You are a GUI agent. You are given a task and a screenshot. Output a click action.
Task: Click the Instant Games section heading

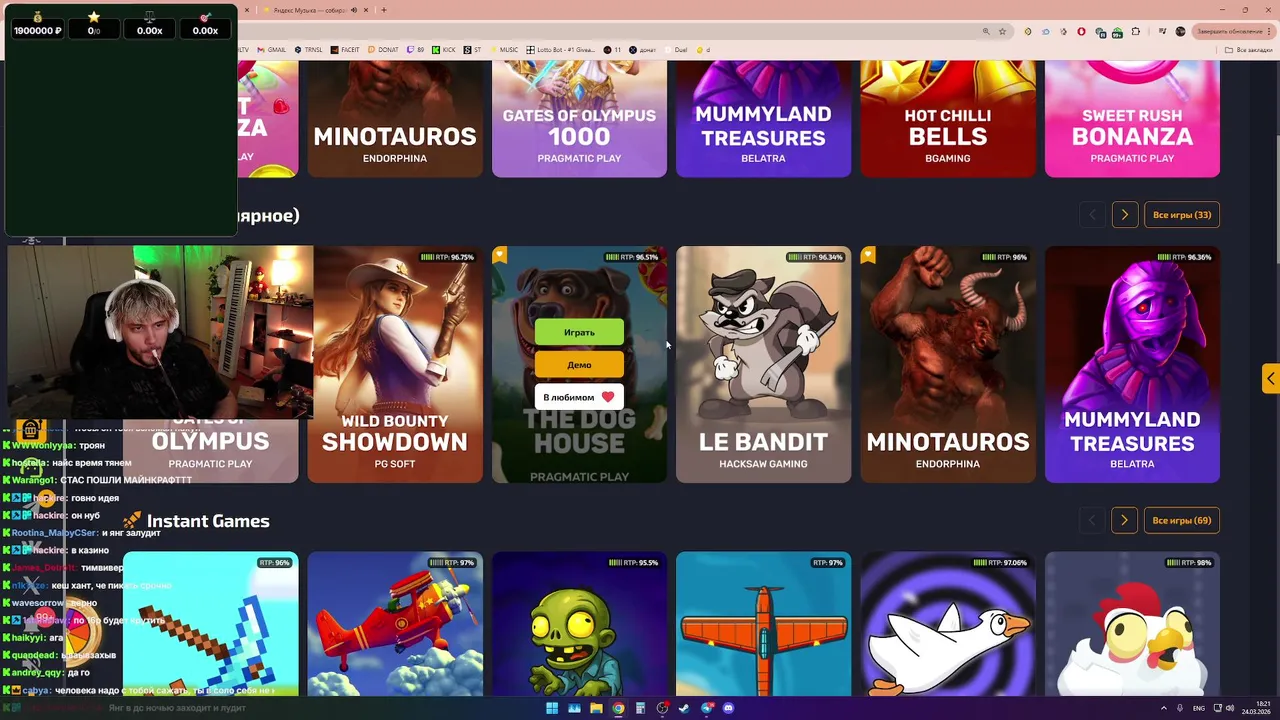coord(208,521)
